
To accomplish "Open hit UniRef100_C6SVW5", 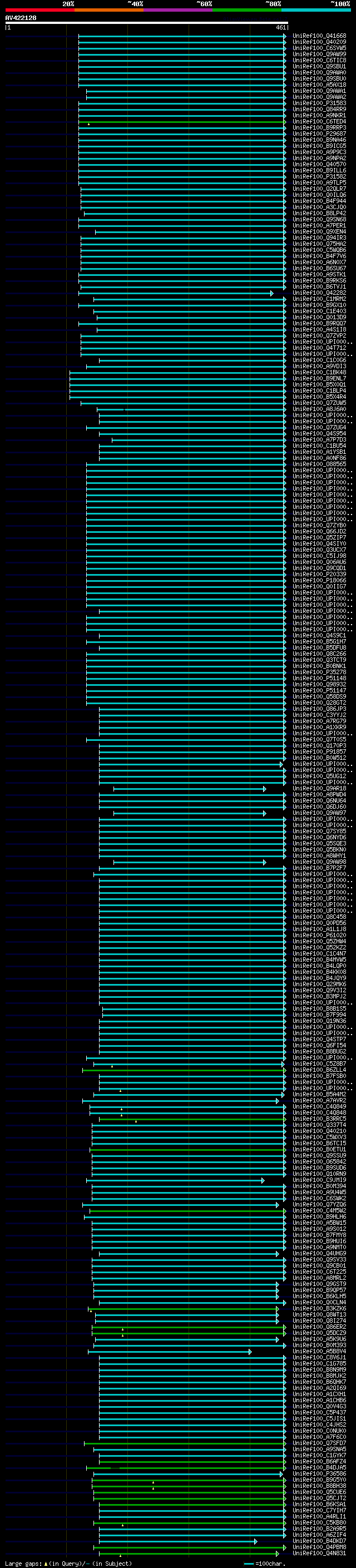I will click(319, 48).
